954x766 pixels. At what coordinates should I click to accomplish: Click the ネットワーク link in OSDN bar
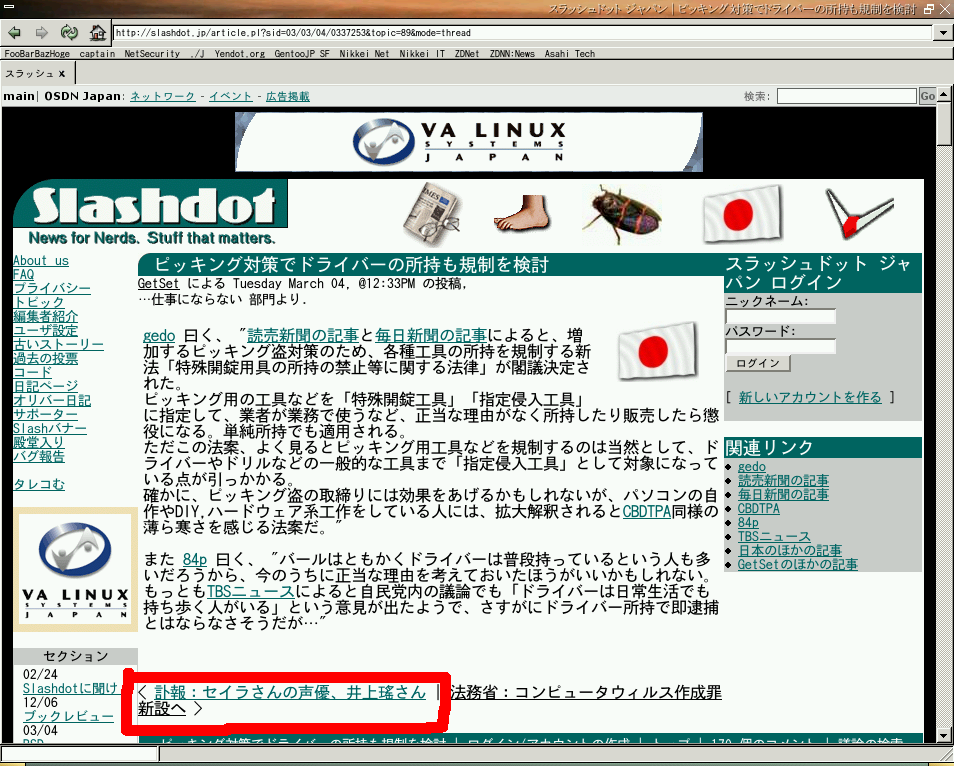coord(162,96)
